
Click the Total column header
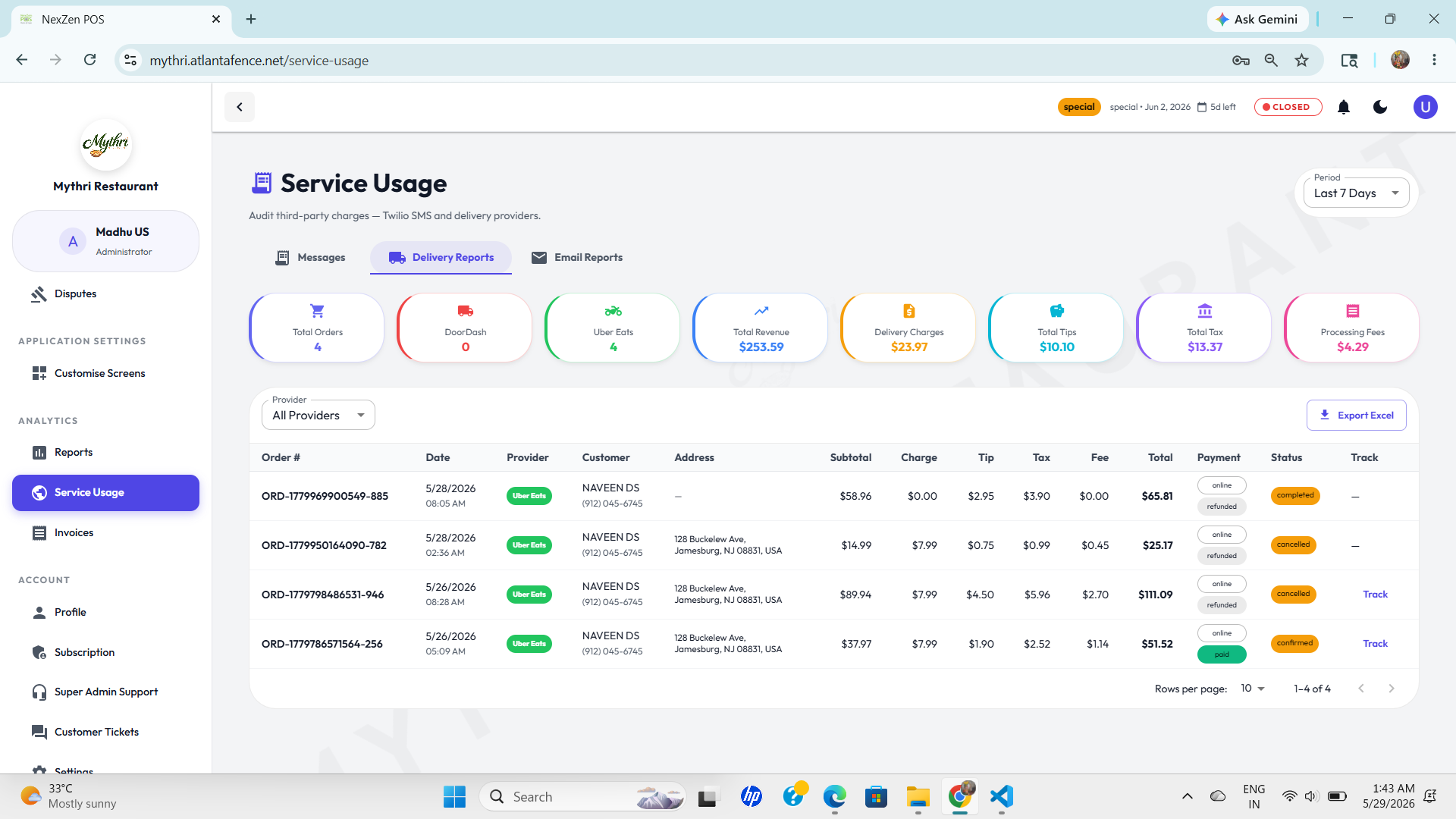tap(1160, 457)
